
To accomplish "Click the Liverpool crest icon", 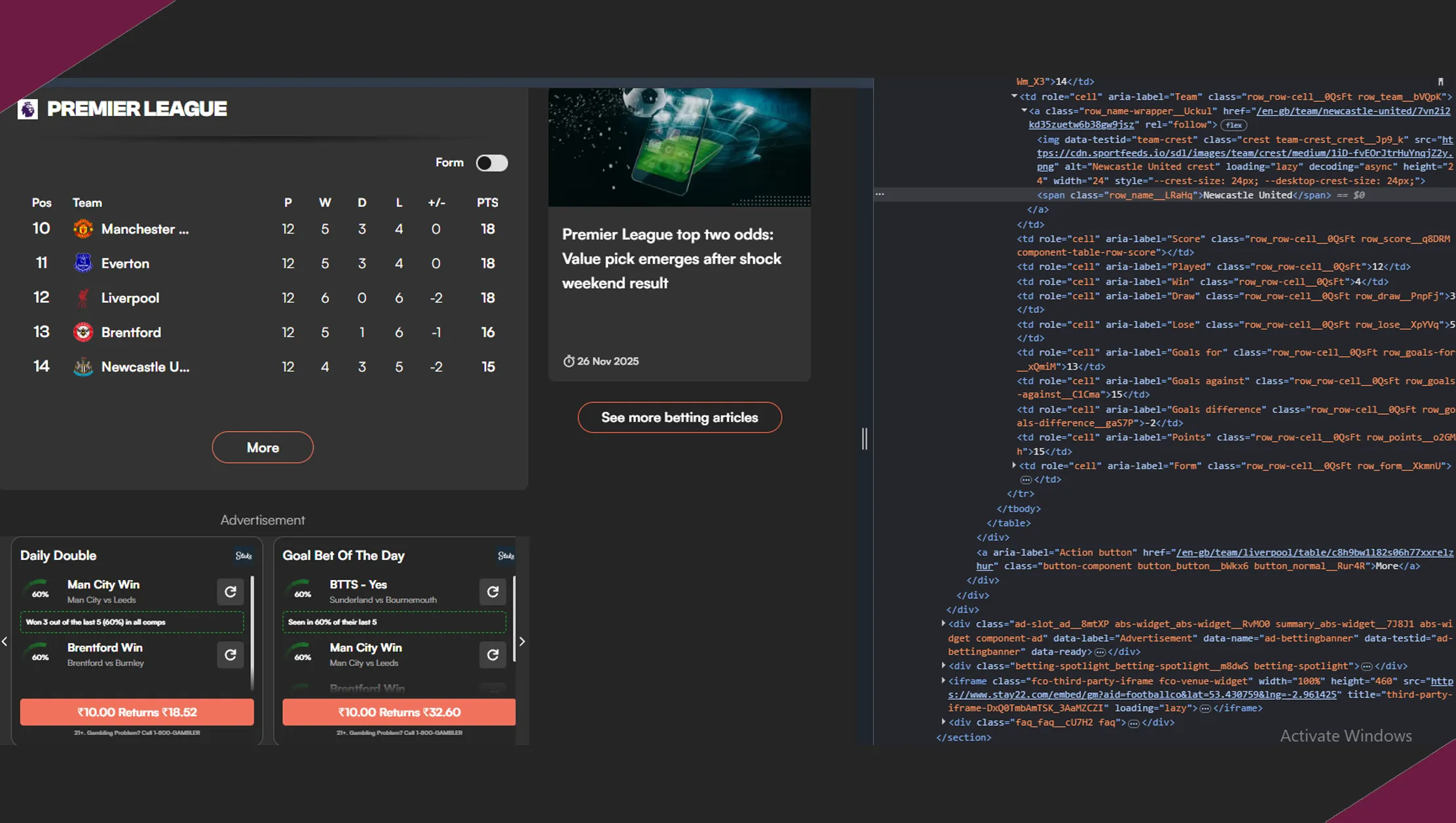I will tap(83, 298).
